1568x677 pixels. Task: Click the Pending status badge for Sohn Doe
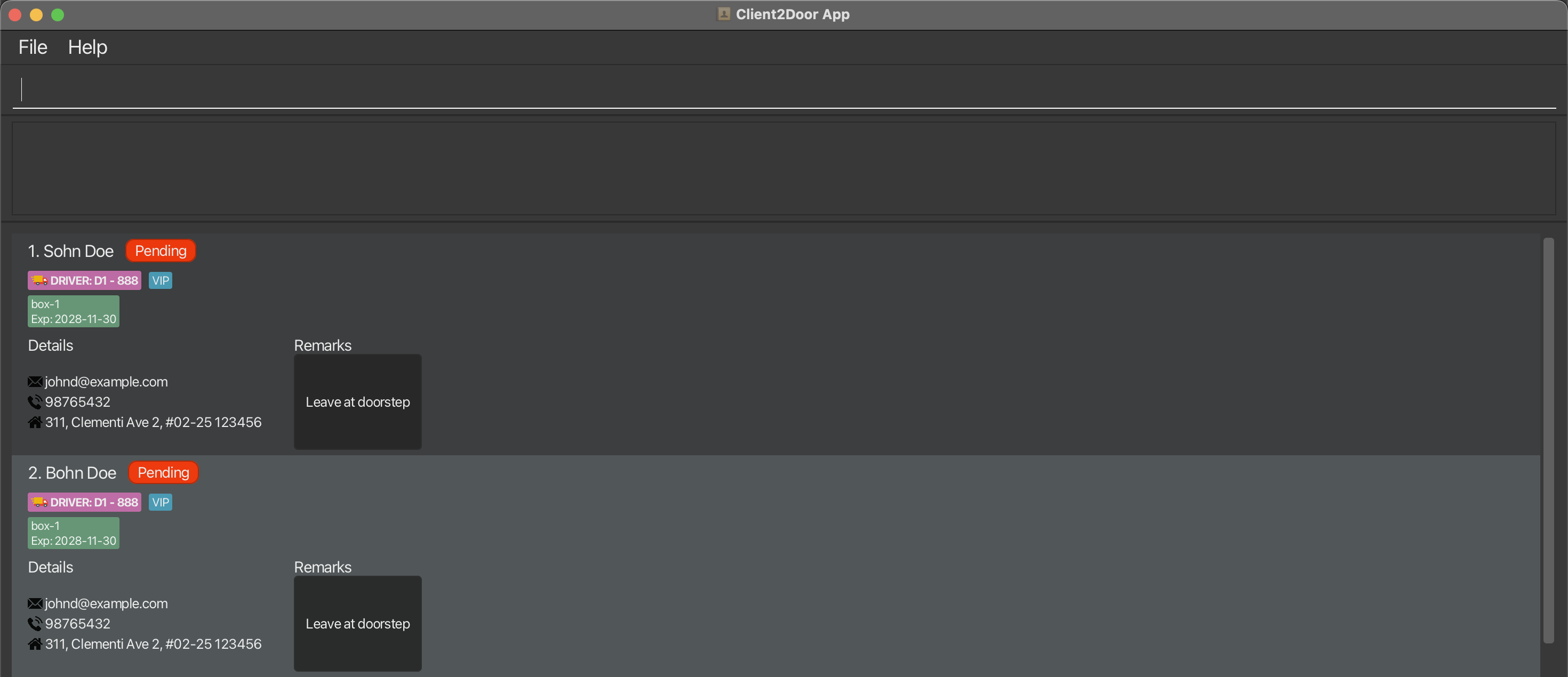click(161, 251)
